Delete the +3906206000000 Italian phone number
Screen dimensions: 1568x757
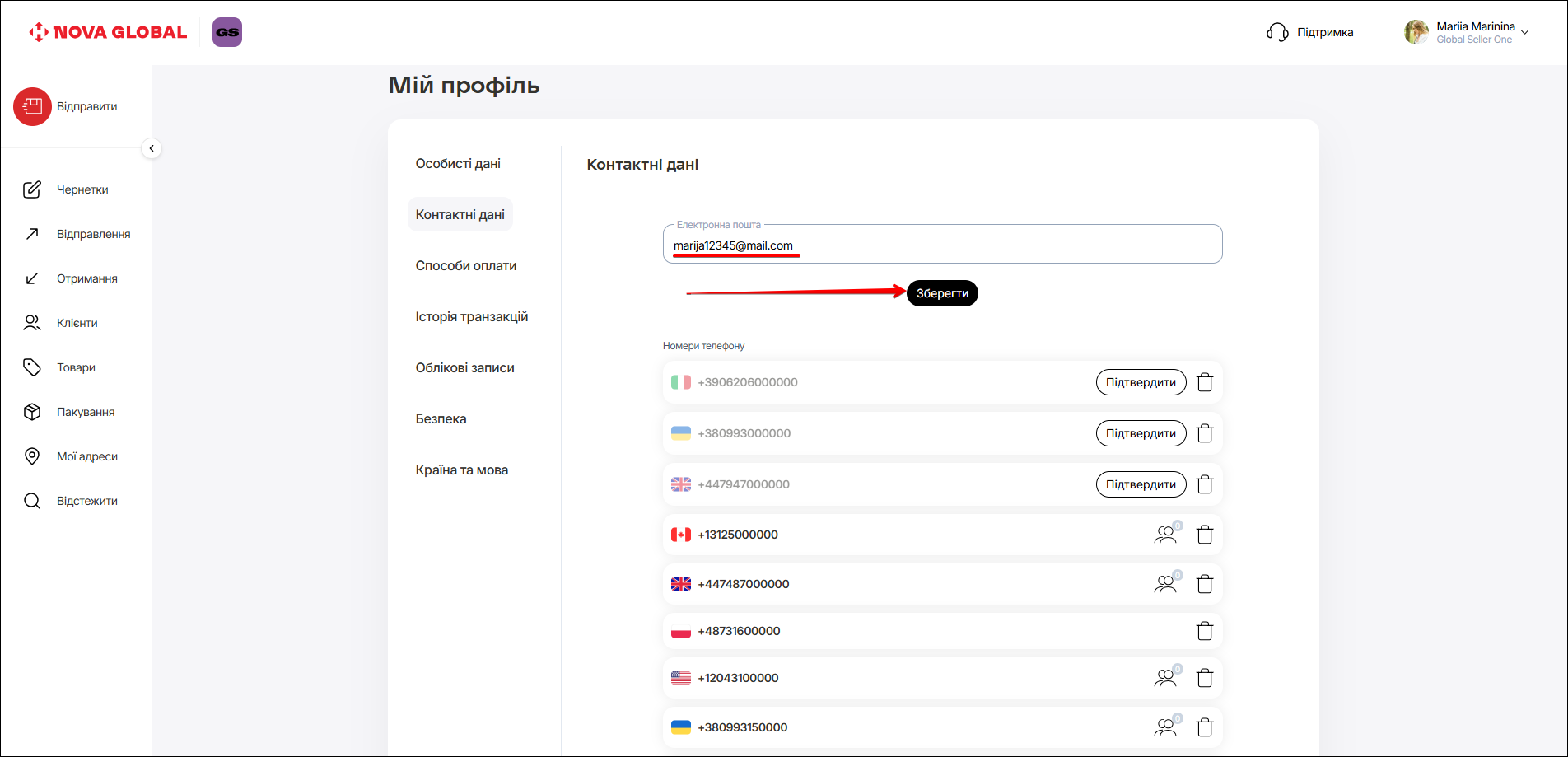tap(1205, 382)
